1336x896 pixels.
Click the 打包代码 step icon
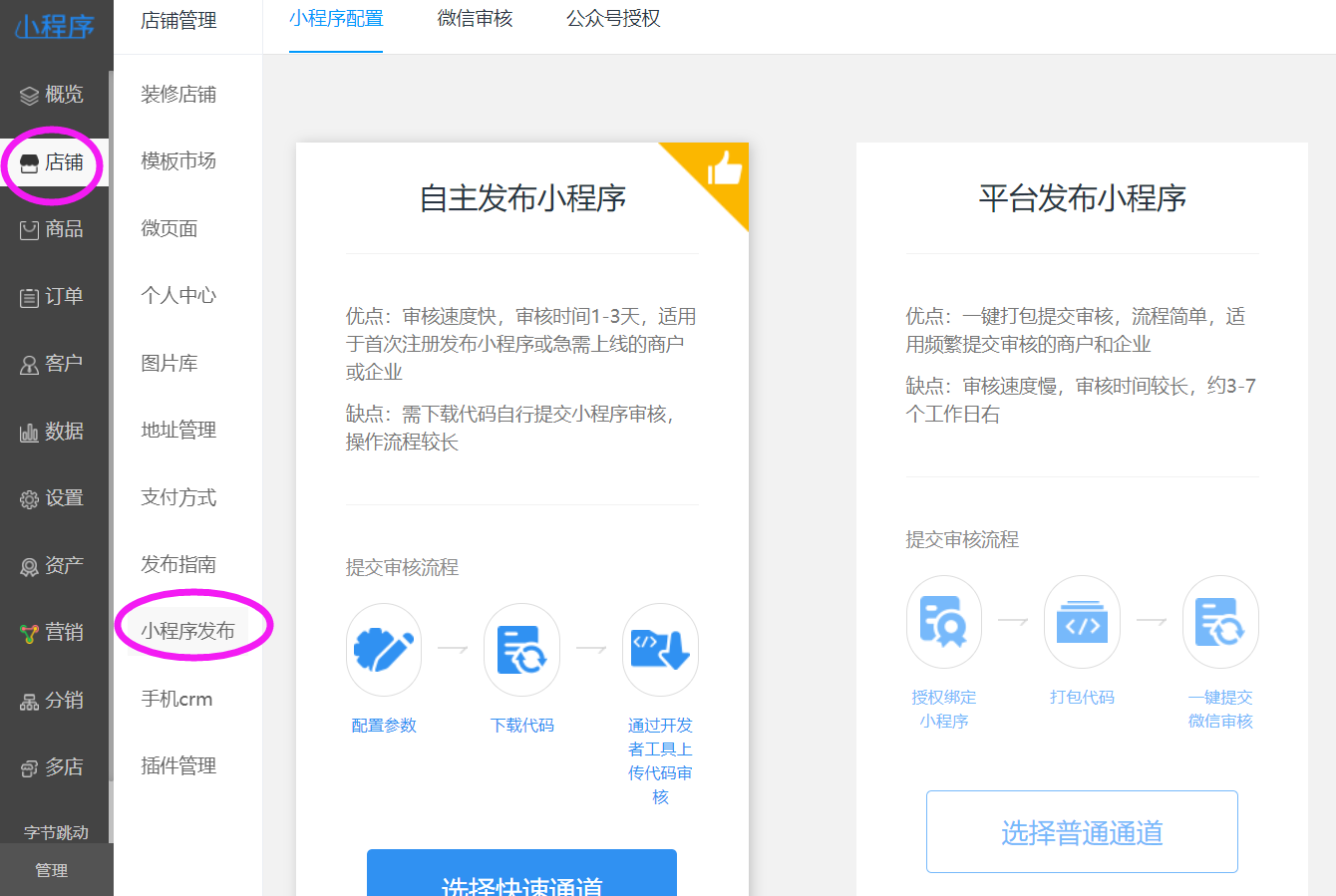pos(1082,622)
